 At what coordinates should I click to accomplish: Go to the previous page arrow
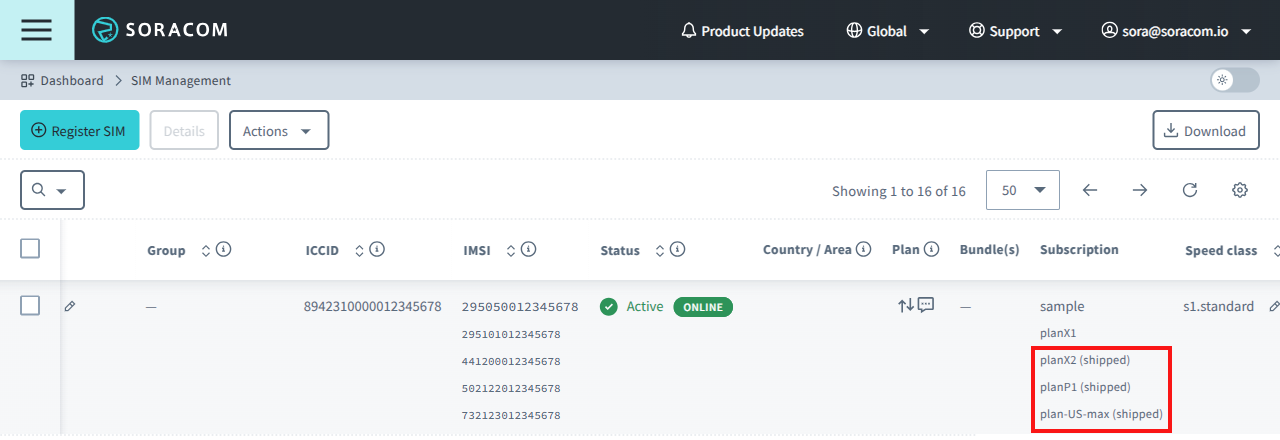click(x=1090, y=190)
